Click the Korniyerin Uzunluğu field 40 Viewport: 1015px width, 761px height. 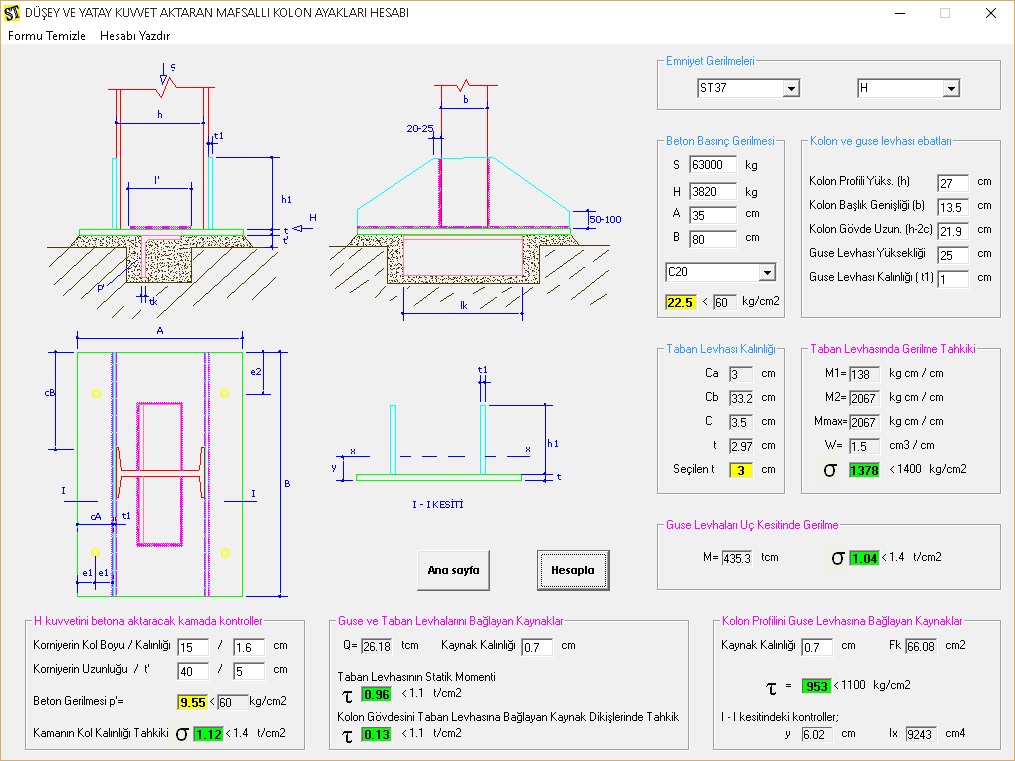(x=193, y=670)
